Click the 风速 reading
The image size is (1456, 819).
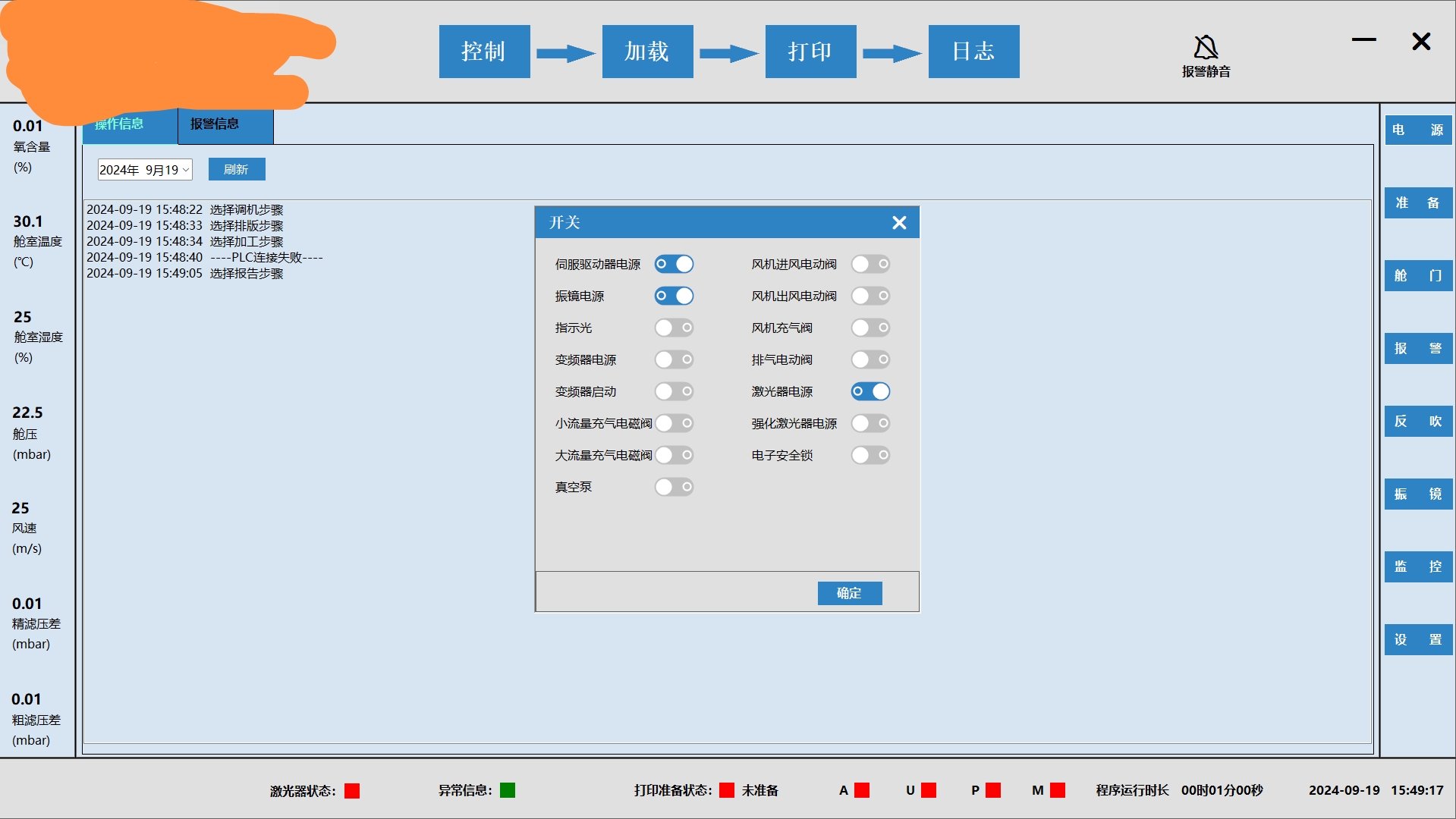click(20, 508)
